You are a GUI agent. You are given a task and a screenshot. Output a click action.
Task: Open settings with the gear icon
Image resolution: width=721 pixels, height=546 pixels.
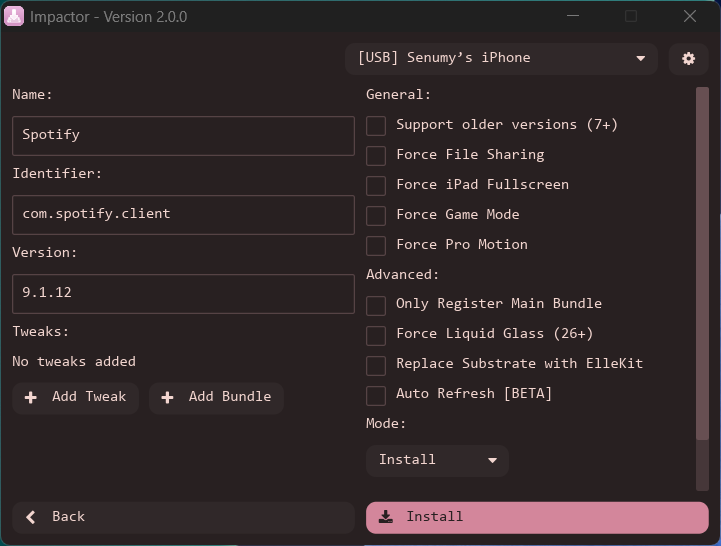pos(688,59)
